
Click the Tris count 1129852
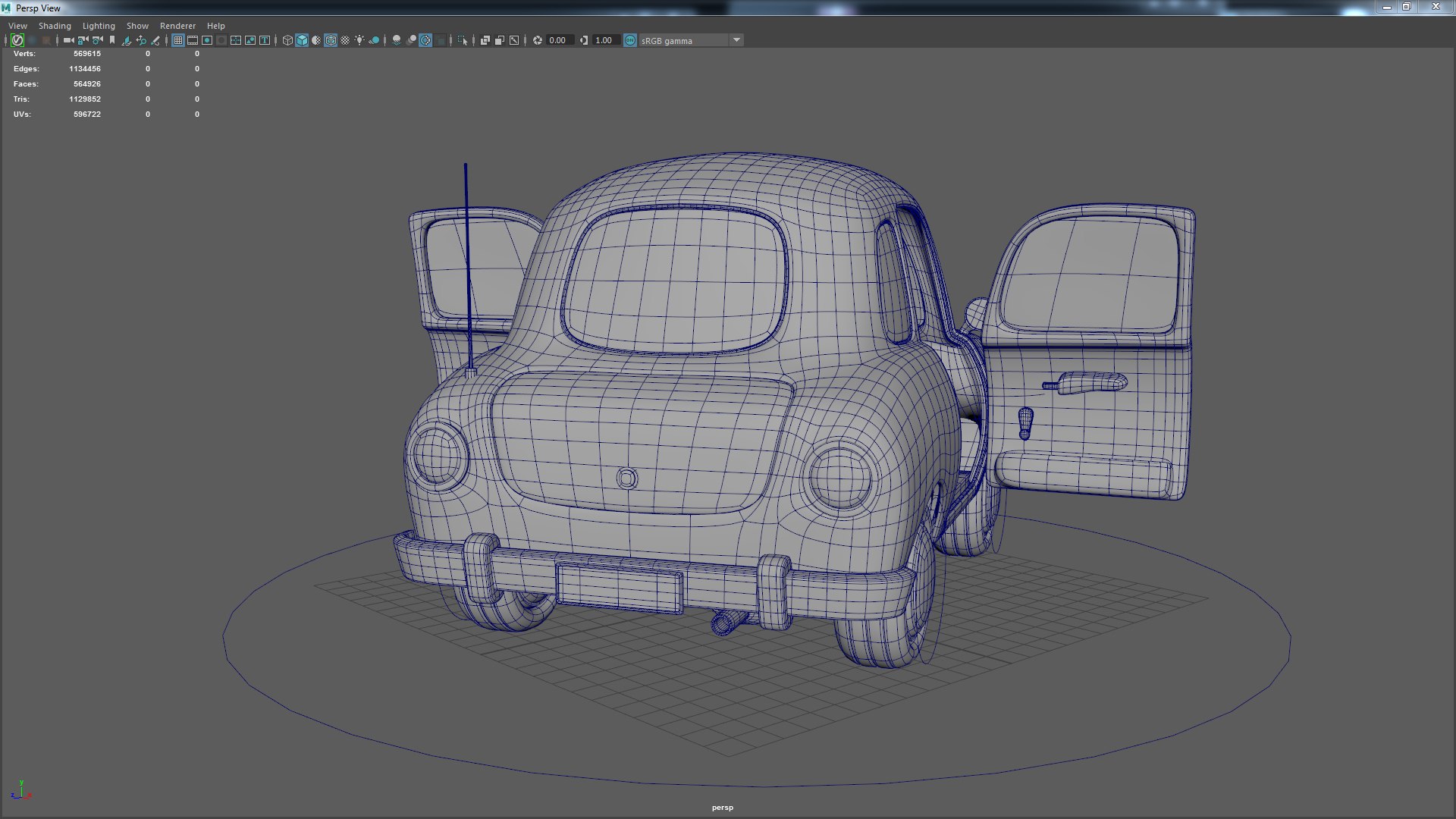pos(85,99)
